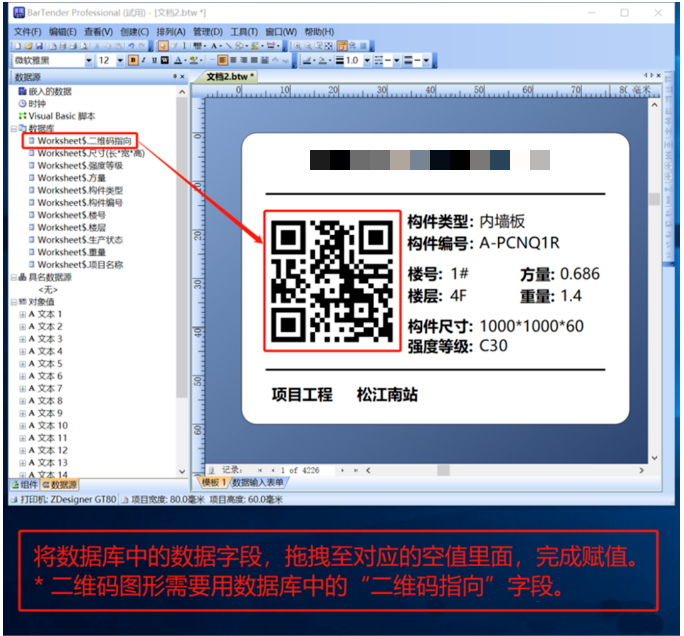This screenshot has width=684, height=636.
Task: Click the 松江南站 text on label
Action: coord(387,394)
